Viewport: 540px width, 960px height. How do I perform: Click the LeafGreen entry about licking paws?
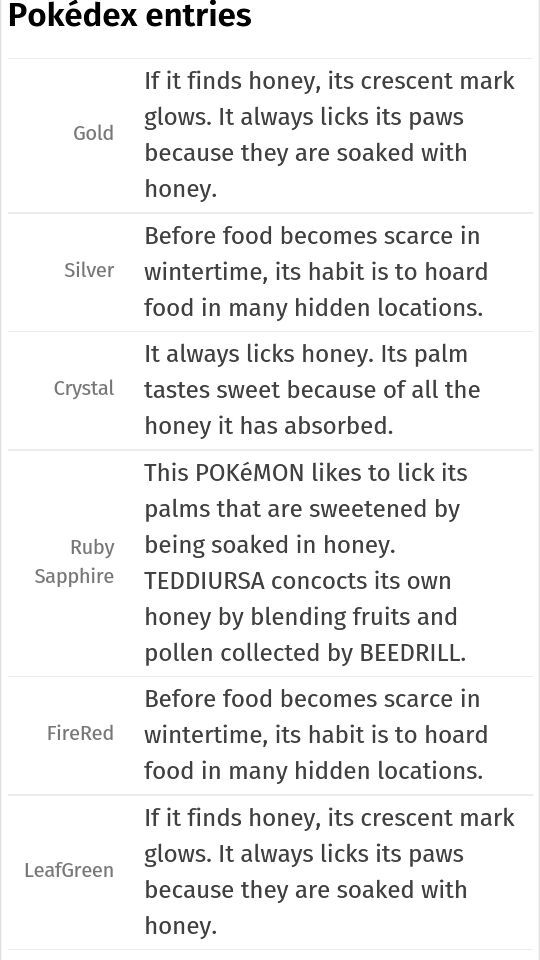point(329,872)
